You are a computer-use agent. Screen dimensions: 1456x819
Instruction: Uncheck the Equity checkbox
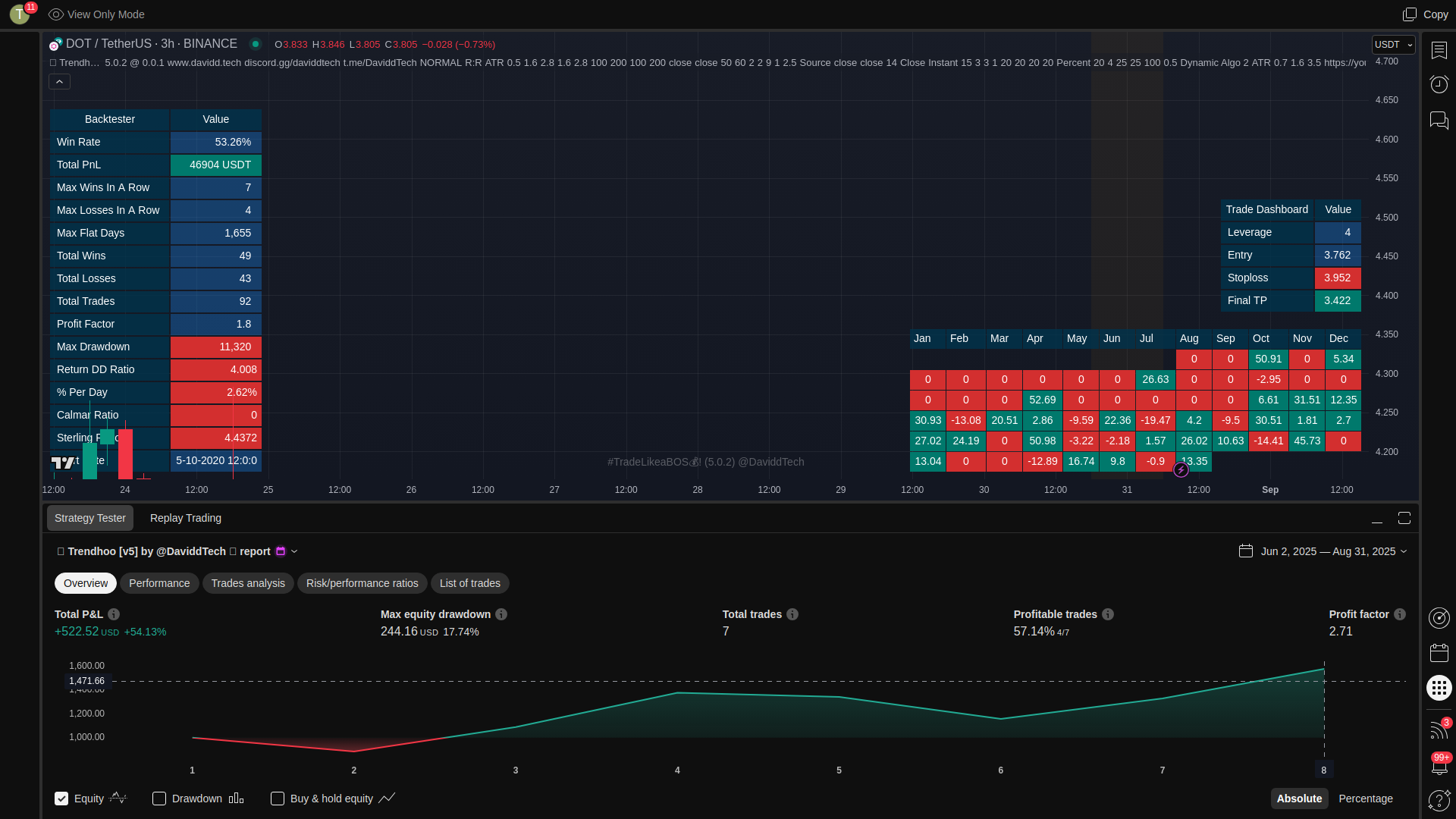click(x=61, y=799)
